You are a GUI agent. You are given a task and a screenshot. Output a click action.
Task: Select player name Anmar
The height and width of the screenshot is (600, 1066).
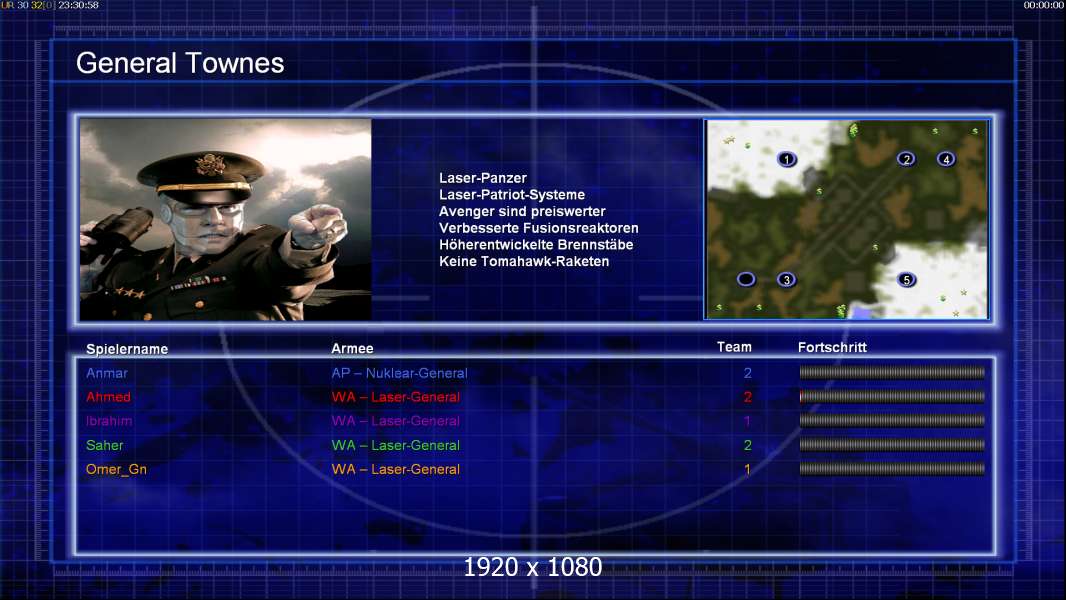click(x=107, y=373)
